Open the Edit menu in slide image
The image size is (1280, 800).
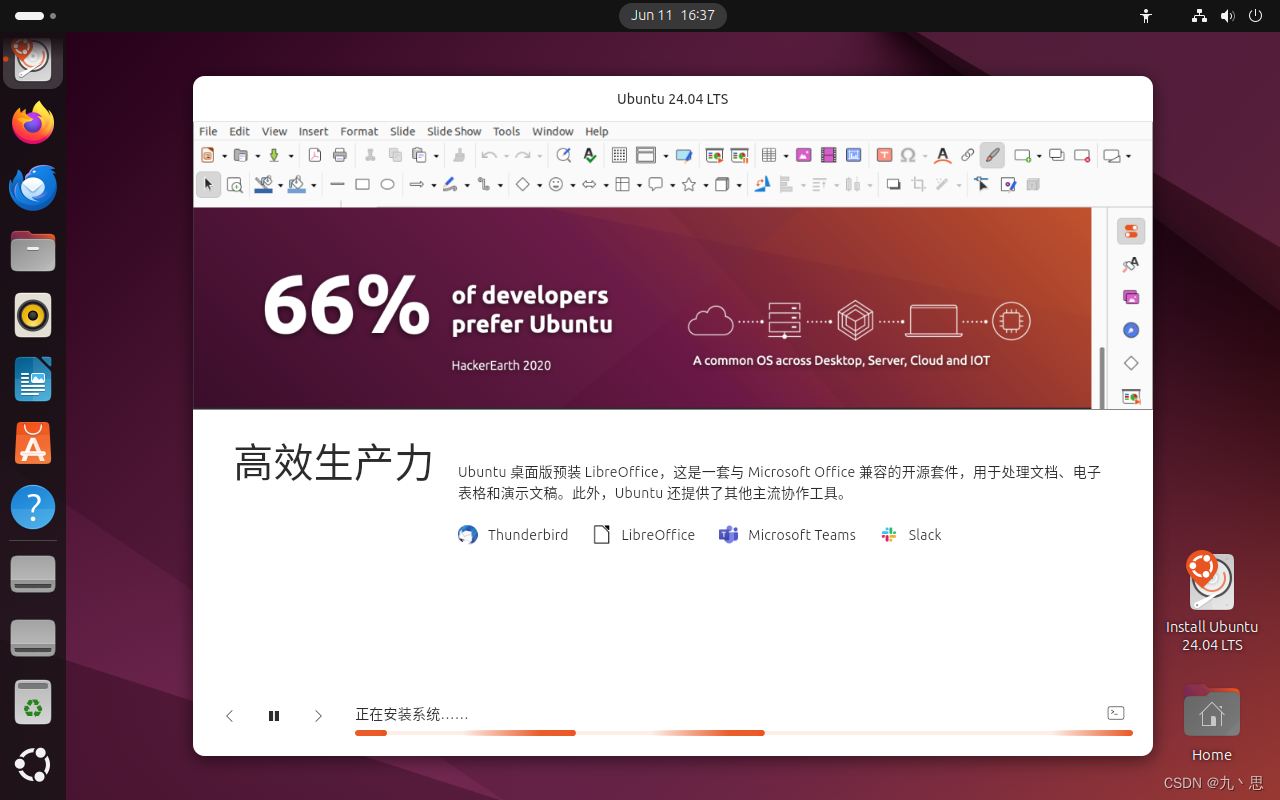pyautogui.click(x=240, y=131)
